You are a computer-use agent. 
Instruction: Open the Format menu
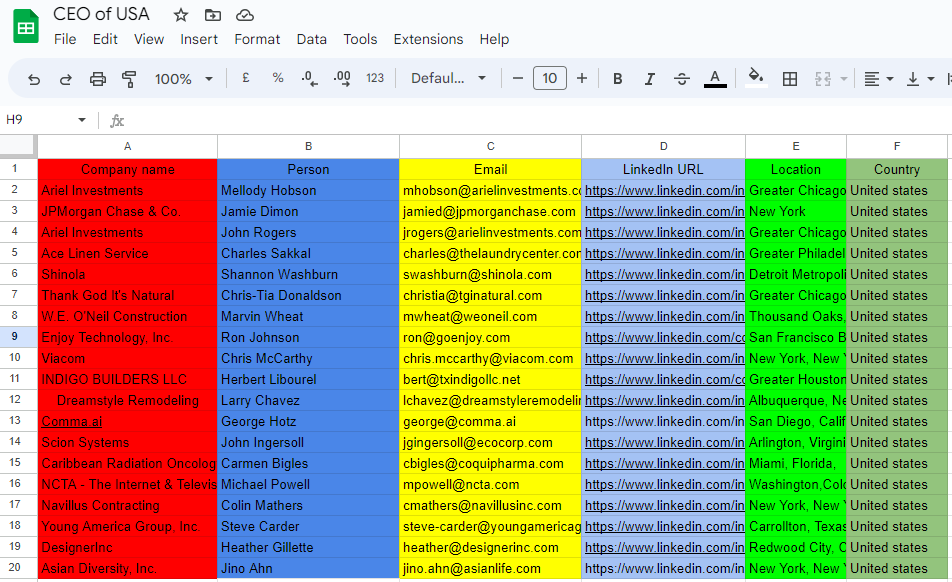pyautogui.click(x=257, y=39)
